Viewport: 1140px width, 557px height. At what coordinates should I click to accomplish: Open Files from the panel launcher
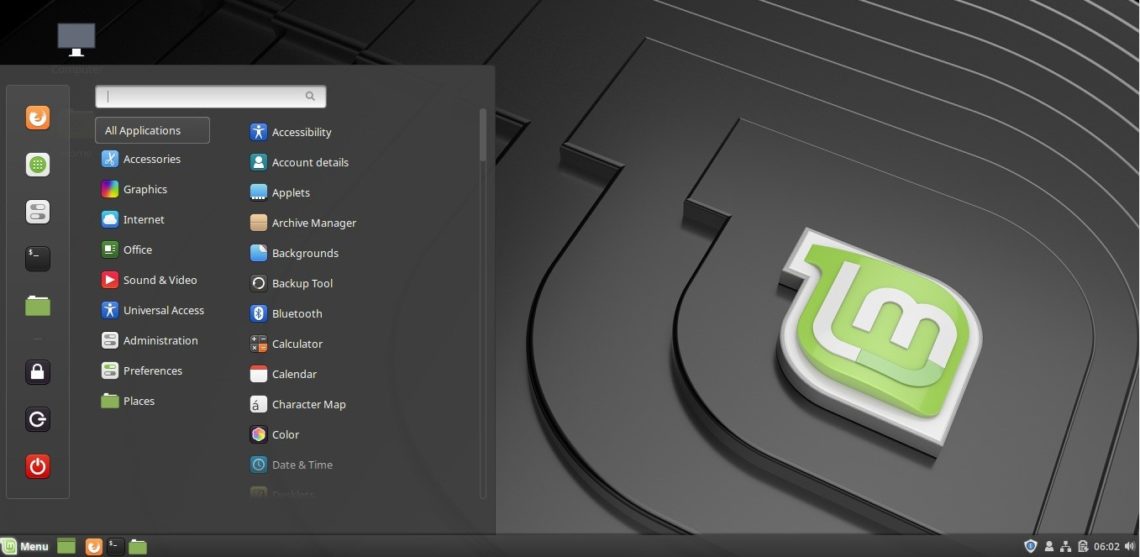(x=138, y=546)
